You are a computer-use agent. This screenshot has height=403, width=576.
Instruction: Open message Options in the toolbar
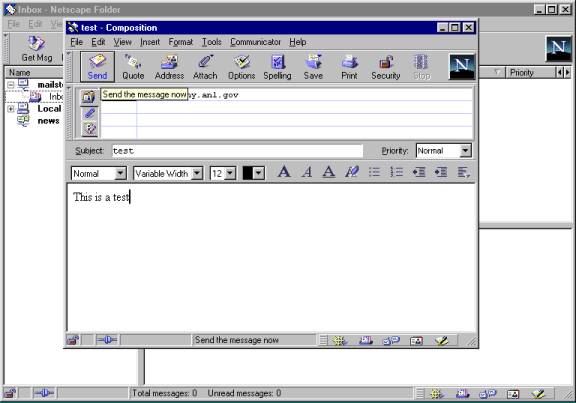(x=241, y=67)
